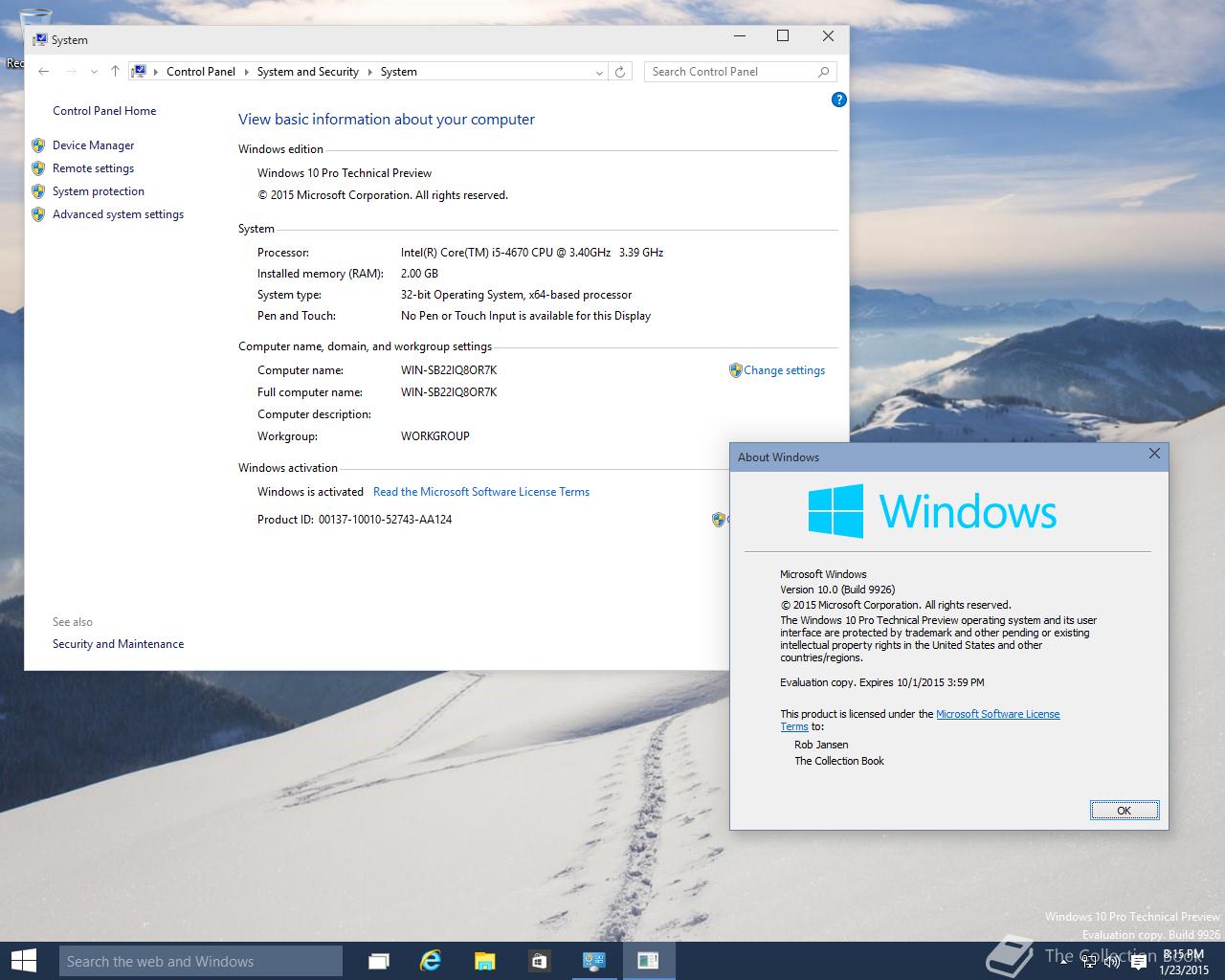Screen dimensions: 1225x980
Task: Click 'Version 10.0 (Build 9926)' in About Windows
Action: [837, 590]
